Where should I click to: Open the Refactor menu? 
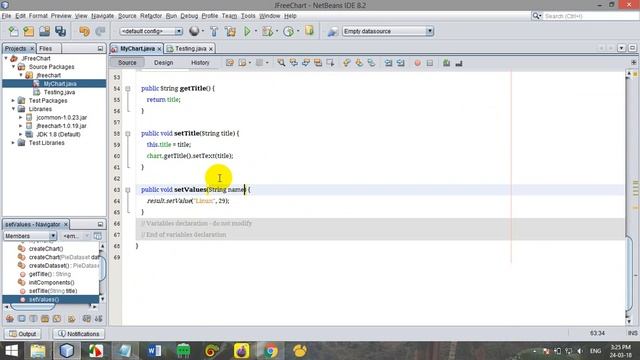pos(151,16)
